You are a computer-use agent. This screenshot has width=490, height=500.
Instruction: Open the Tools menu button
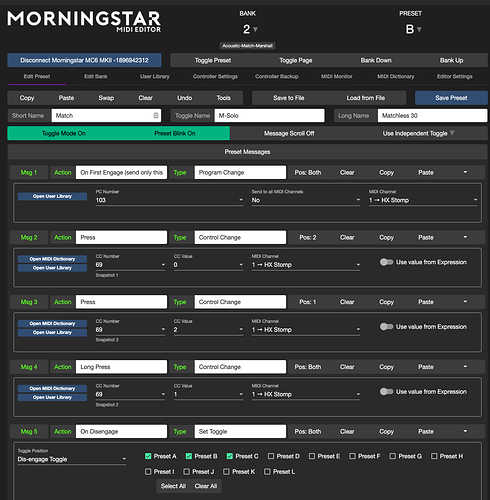[223, 98]
